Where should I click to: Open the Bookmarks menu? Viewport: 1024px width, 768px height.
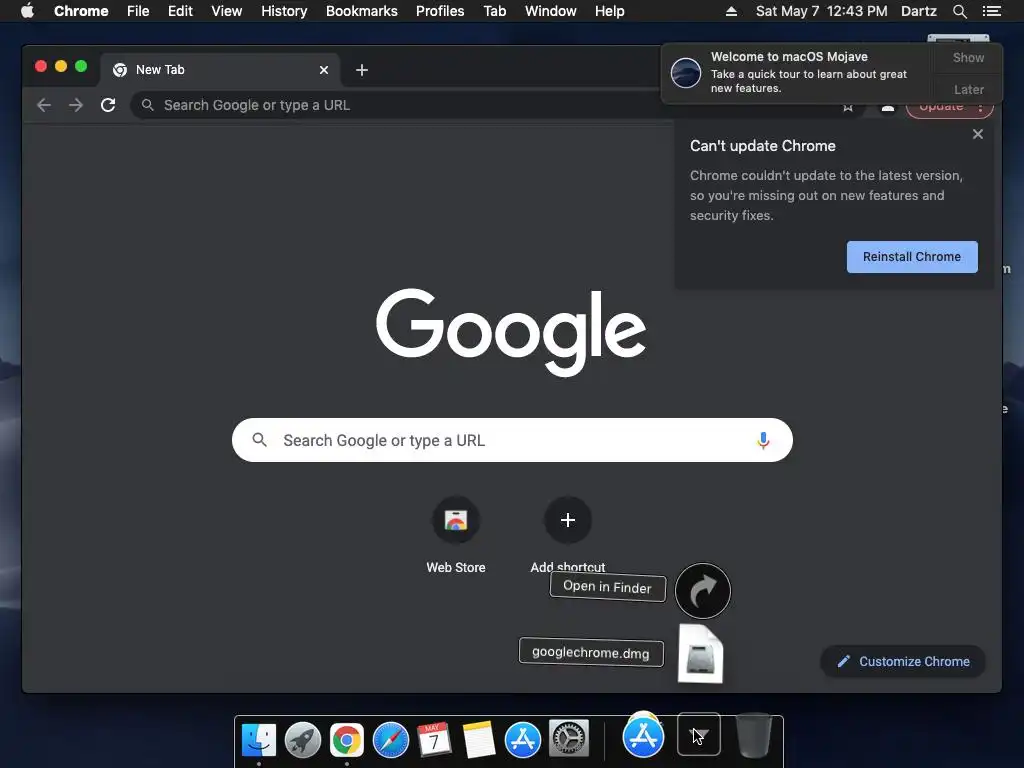point(362,11)
